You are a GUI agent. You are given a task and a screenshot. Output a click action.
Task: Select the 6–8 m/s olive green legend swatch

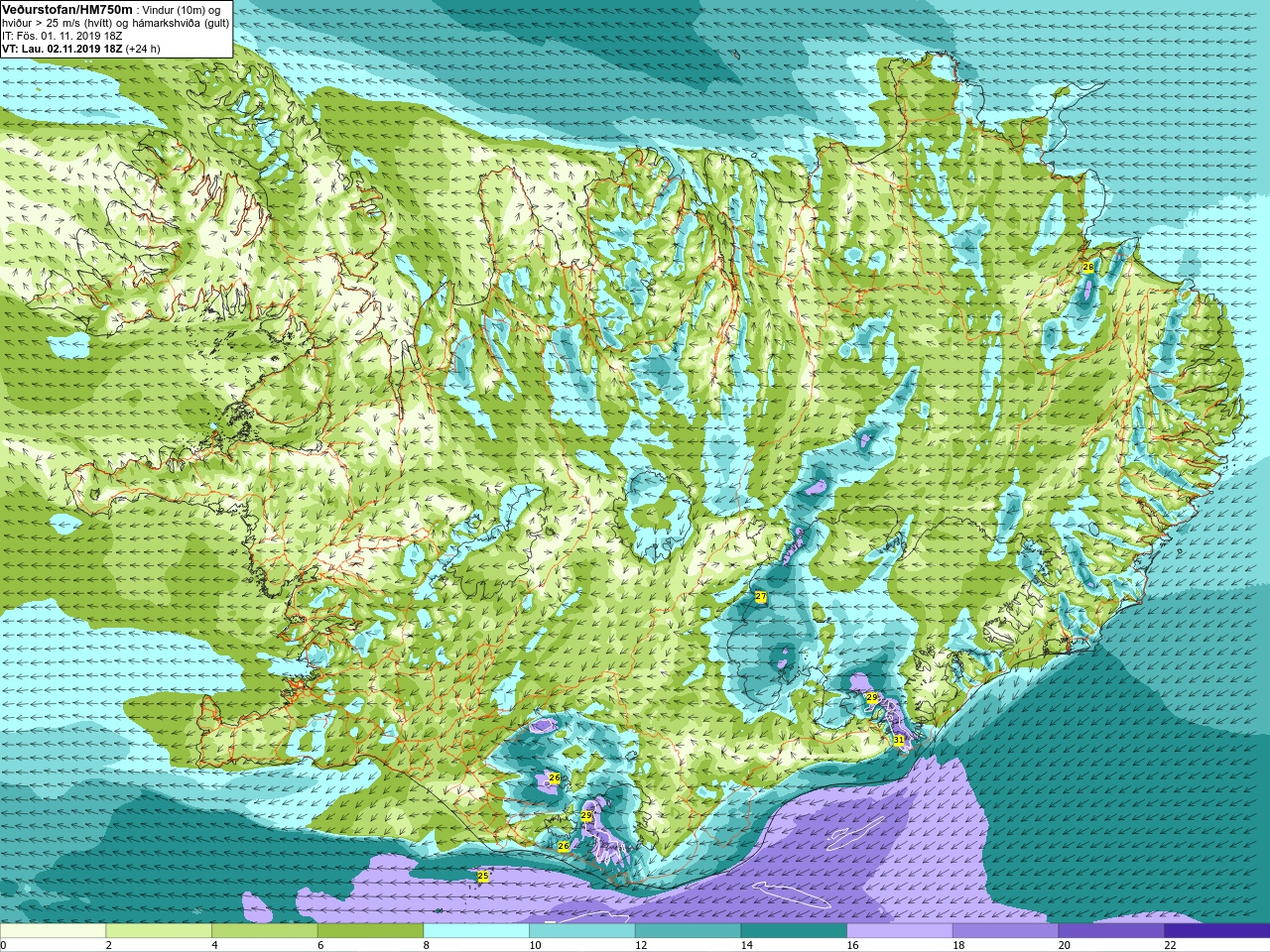[370, 931]
